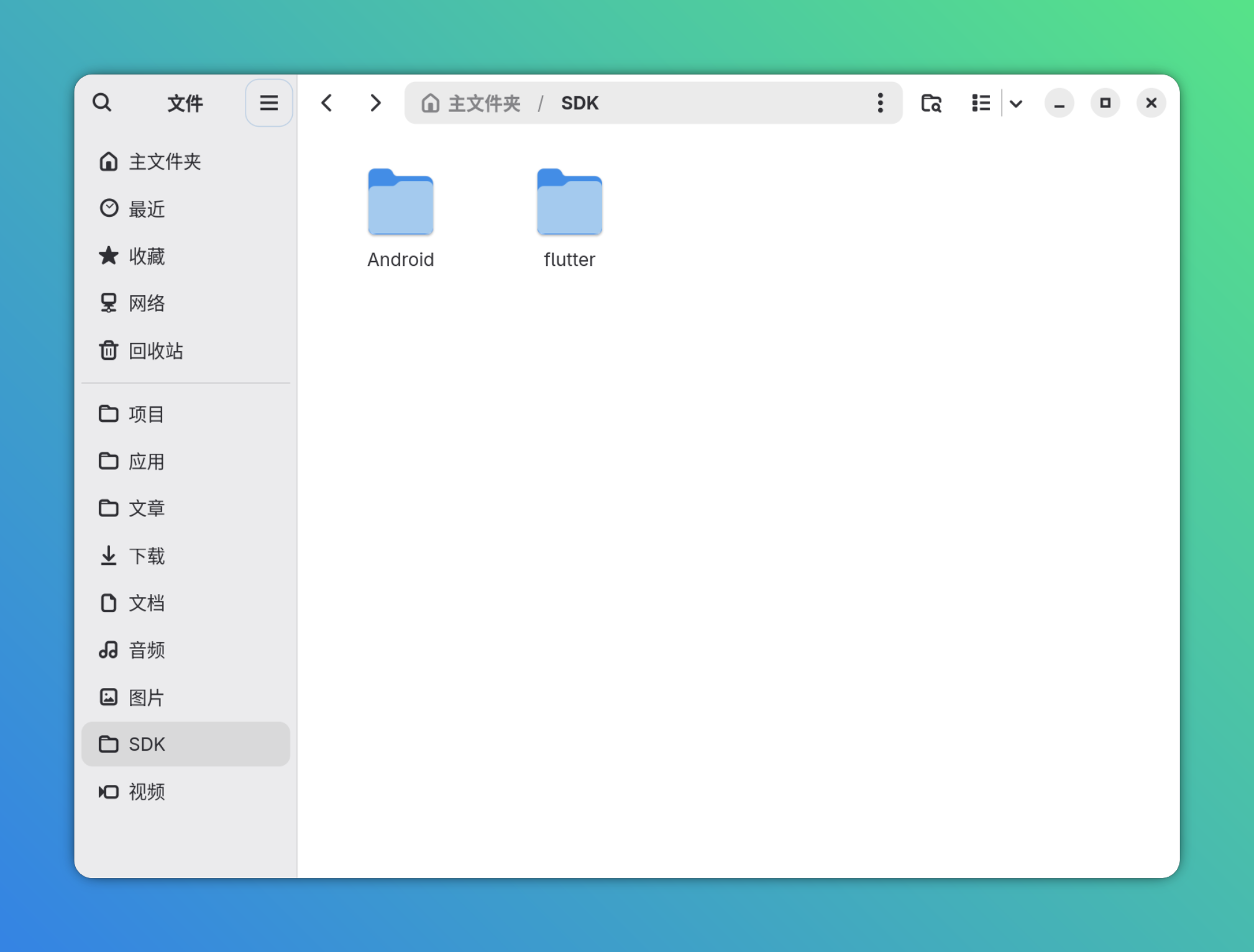The height and width of the screenshot is (952, 1254).
Task: Open 最近 recent files in sidebar
Action: coord(186,209)
